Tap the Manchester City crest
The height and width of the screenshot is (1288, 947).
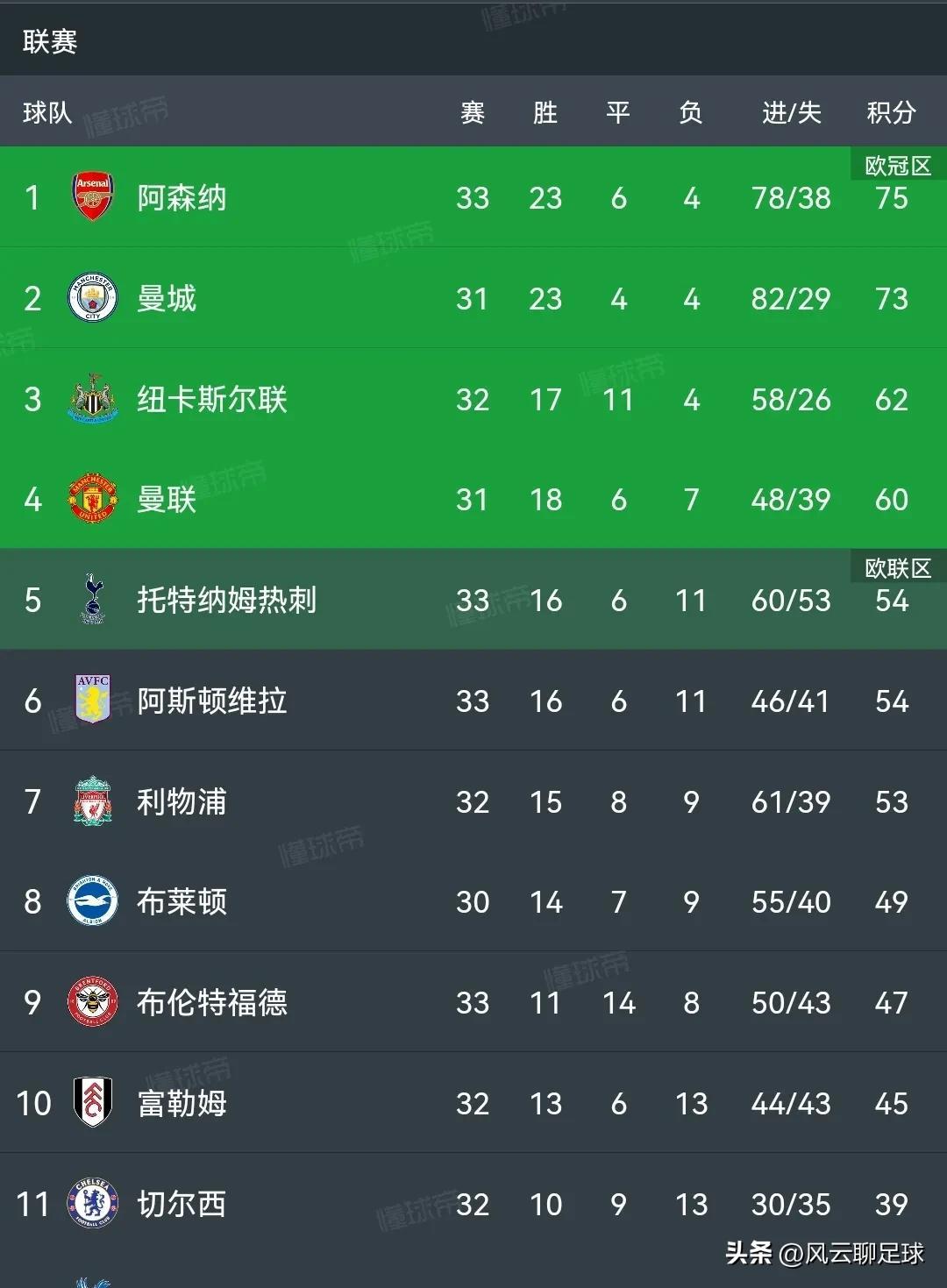(x=93, y=298)
